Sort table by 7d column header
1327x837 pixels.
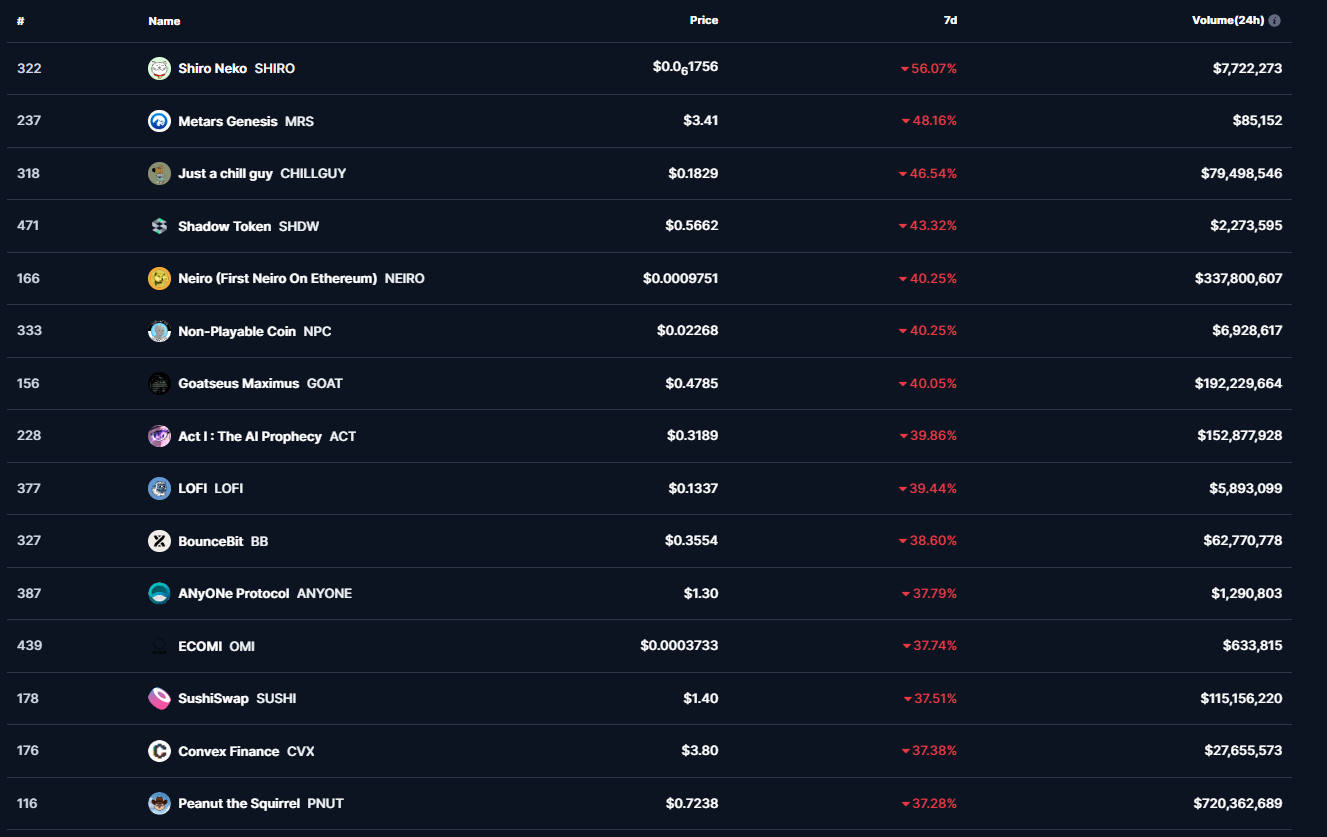950,20
